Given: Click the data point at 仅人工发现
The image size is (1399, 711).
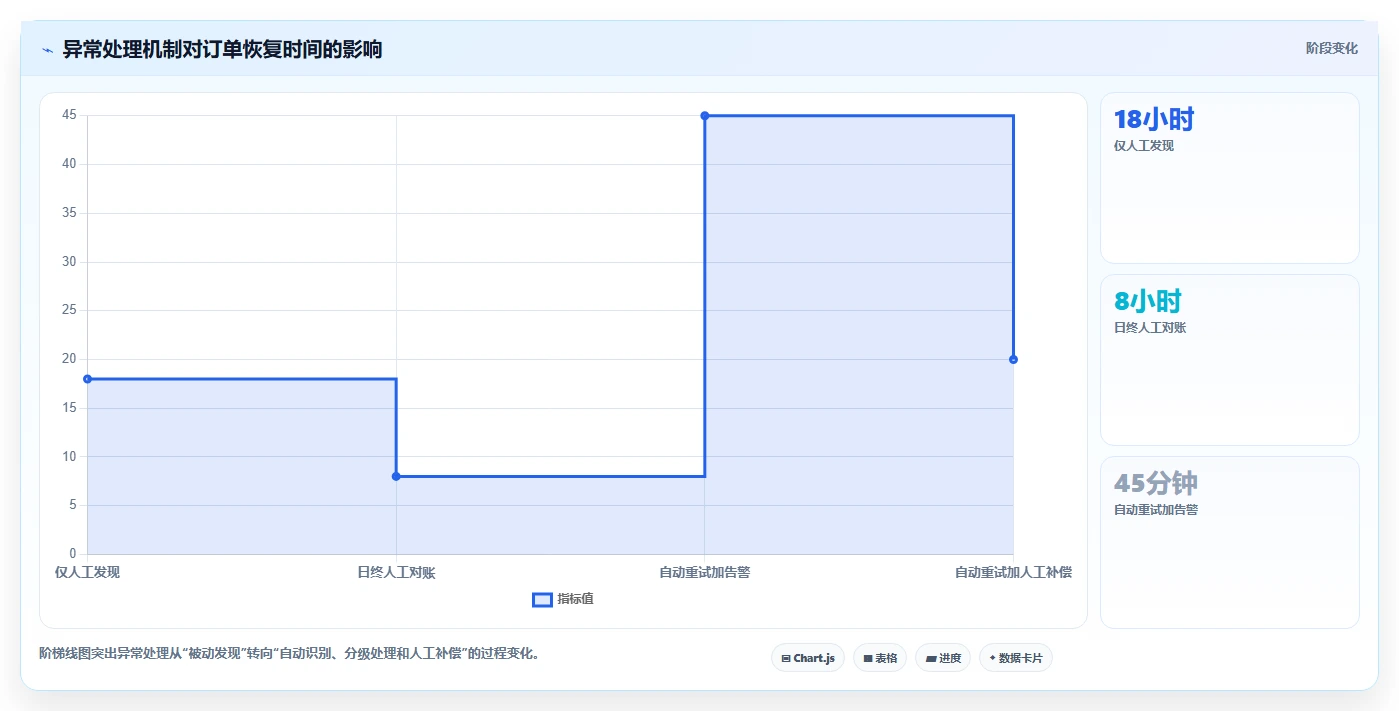Looking at the screenshot, I should pos(88,379).
